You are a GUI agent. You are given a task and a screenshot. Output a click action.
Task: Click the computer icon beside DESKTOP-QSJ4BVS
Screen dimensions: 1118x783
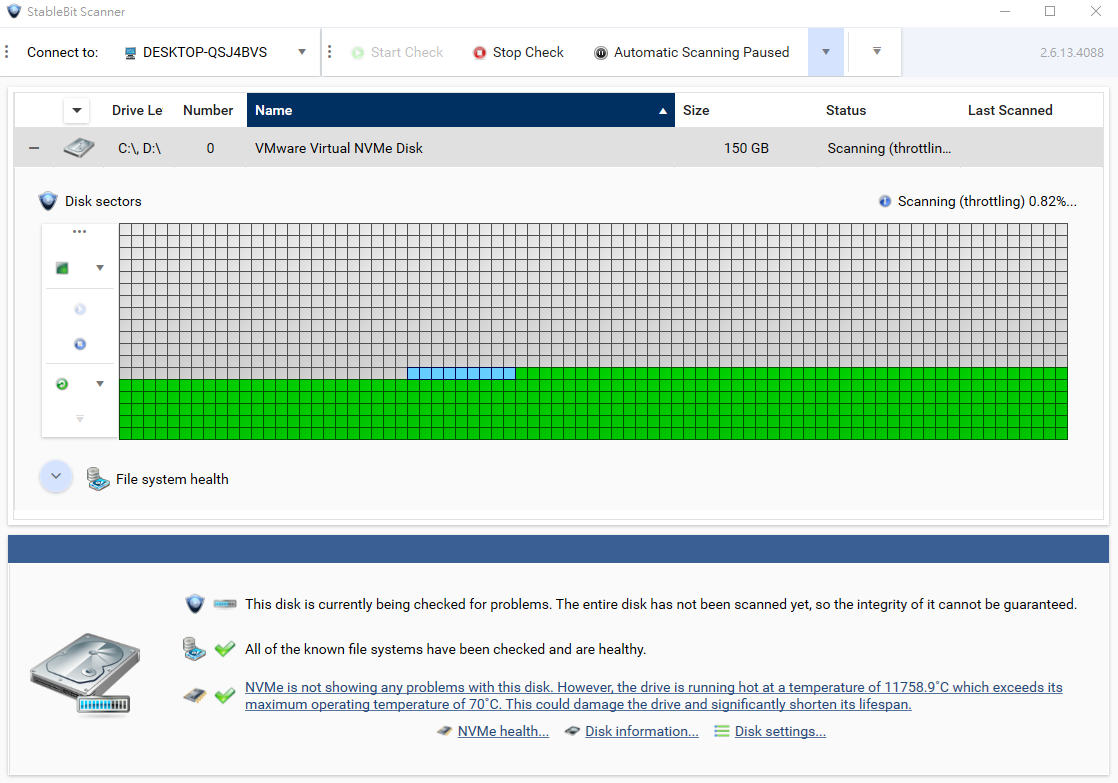coord(130,53)
